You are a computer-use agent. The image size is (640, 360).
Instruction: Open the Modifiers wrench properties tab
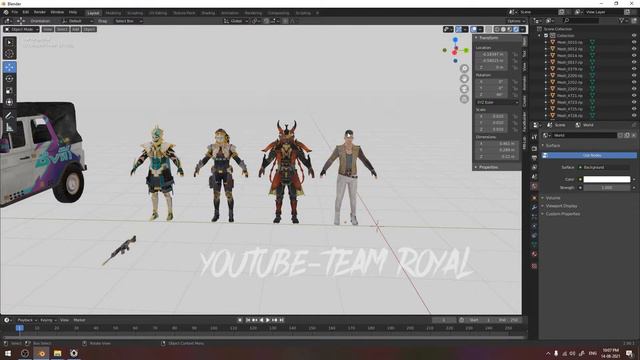point(534,207)
